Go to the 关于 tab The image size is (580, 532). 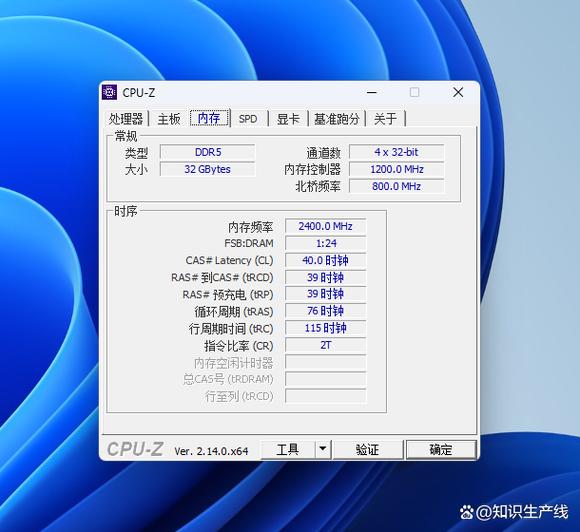point(385,119)
